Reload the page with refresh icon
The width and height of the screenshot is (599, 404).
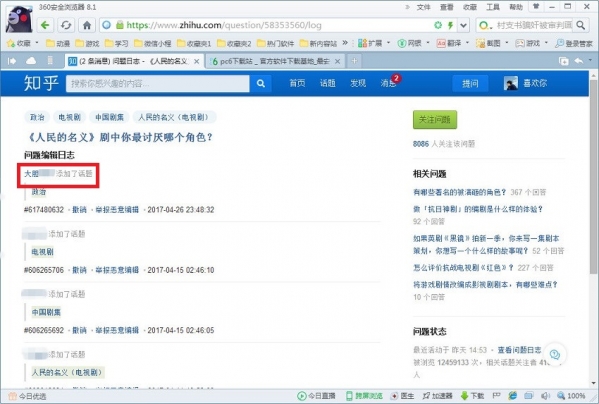(x=66, y=25)
